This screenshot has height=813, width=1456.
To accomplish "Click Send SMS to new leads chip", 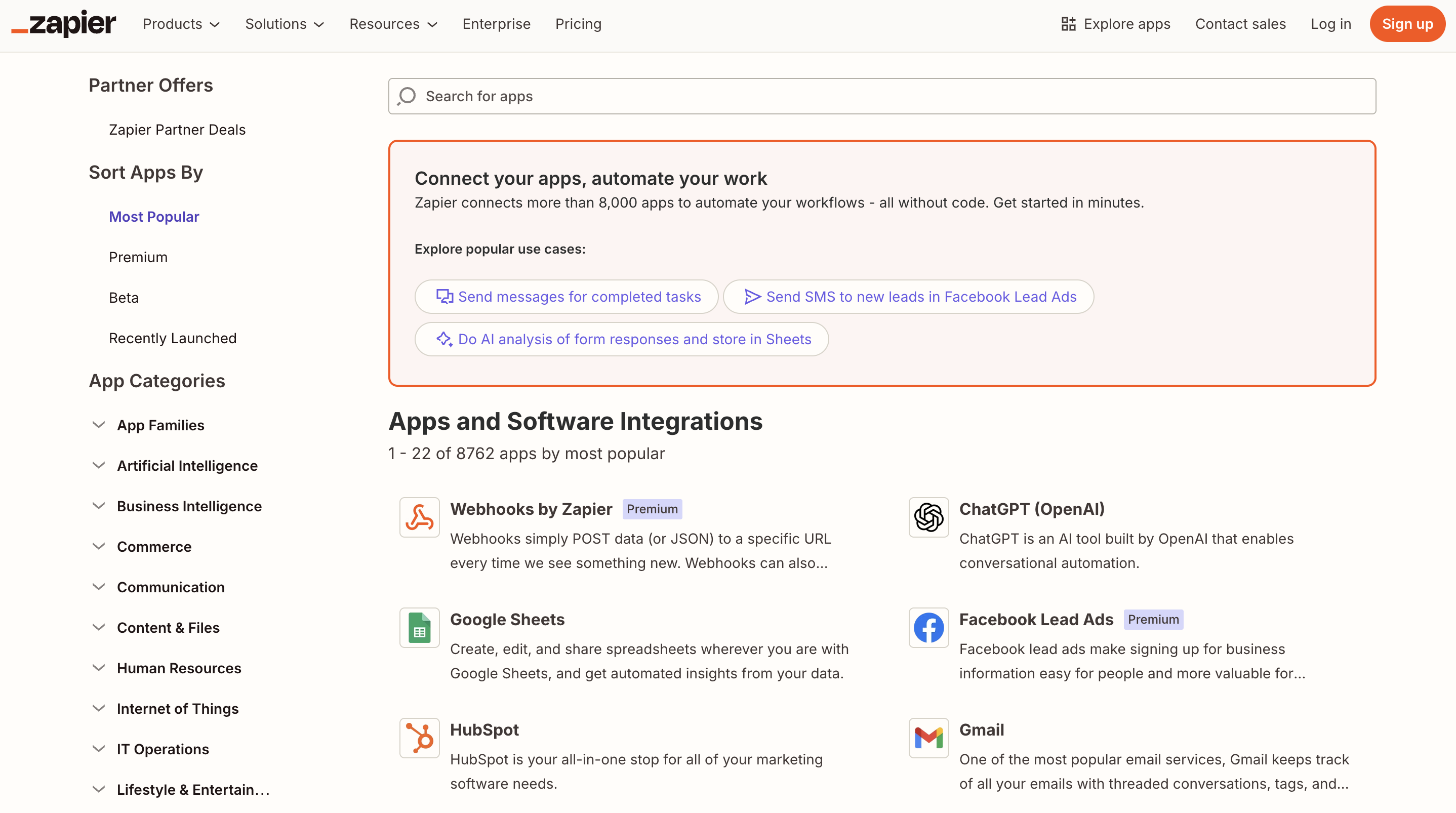I will click(908, 296).
